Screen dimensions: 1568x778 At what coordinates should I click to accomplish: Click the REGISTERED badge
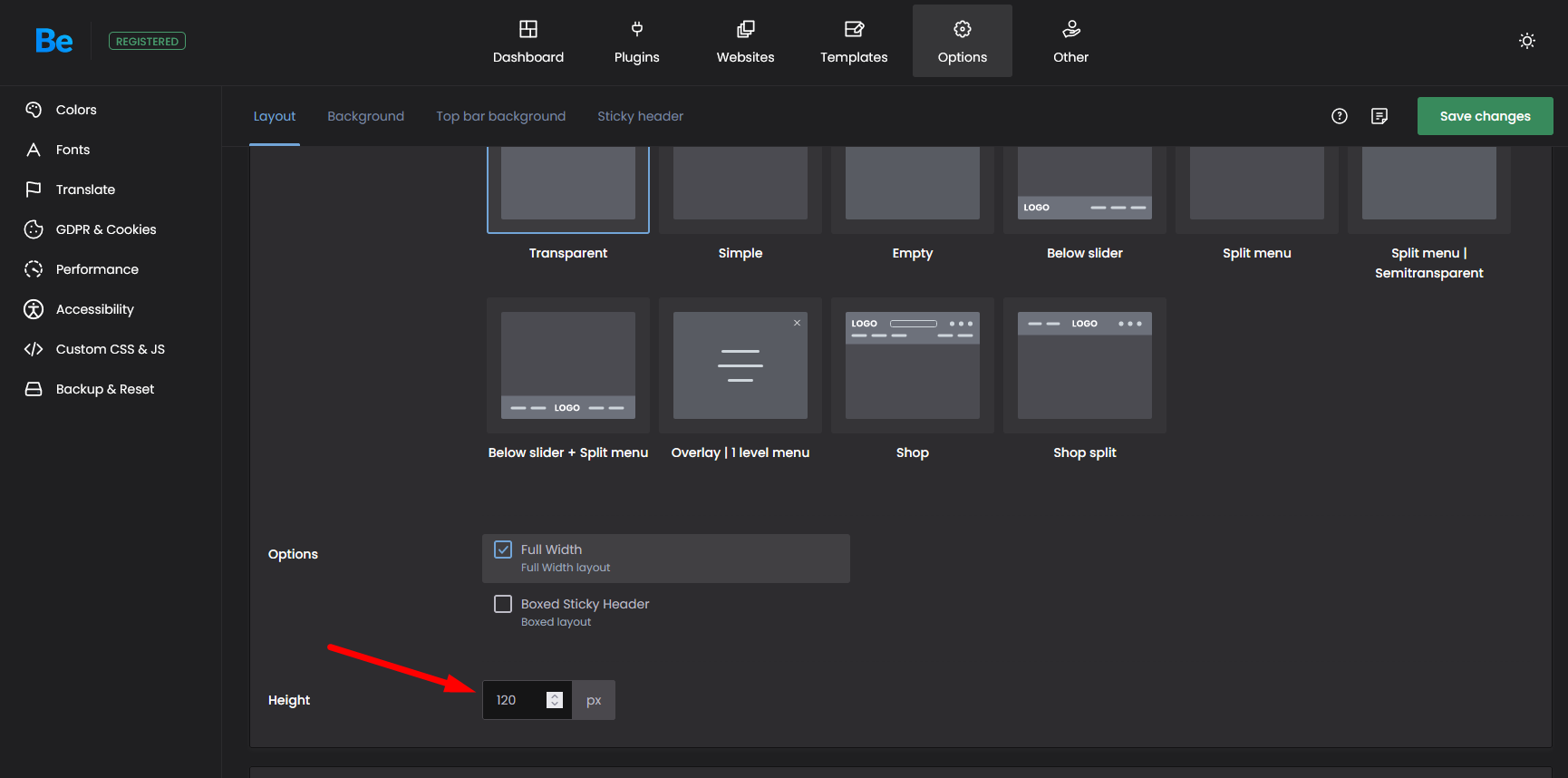click(147, 41)
